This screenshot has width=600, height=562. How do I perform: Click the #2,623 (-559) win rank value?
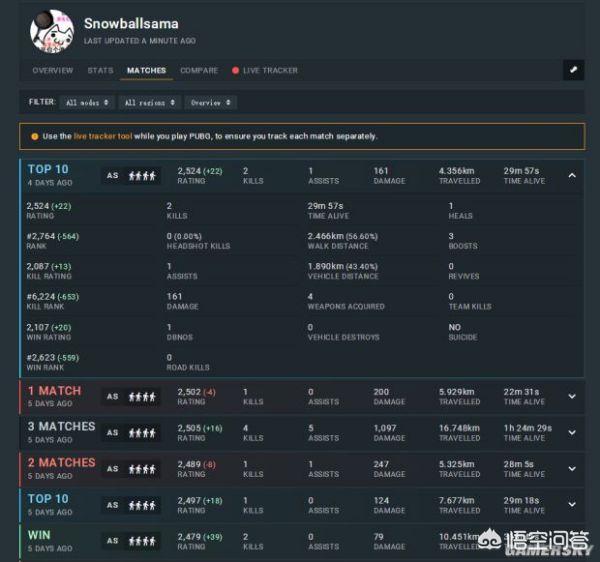tap(52, 358)
